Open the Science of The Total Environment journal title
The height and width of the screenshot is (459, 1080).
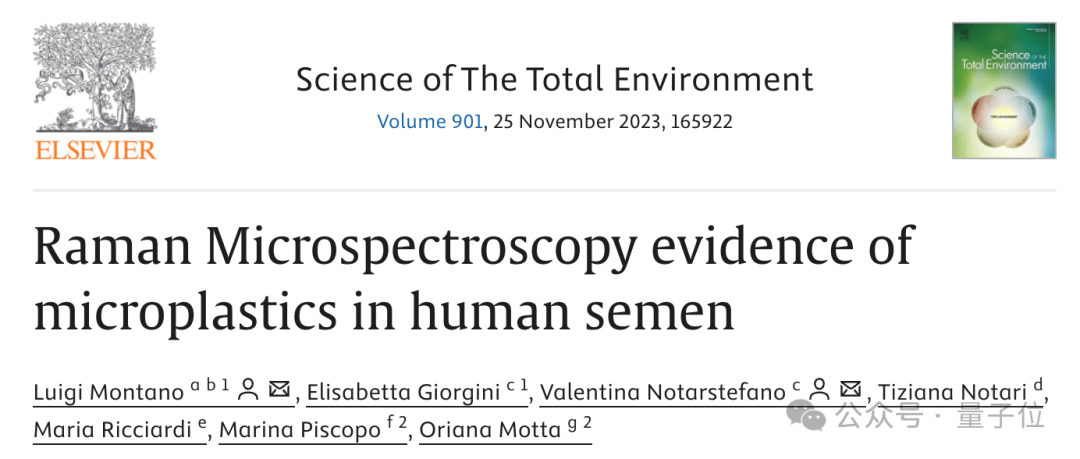(554, 79)
